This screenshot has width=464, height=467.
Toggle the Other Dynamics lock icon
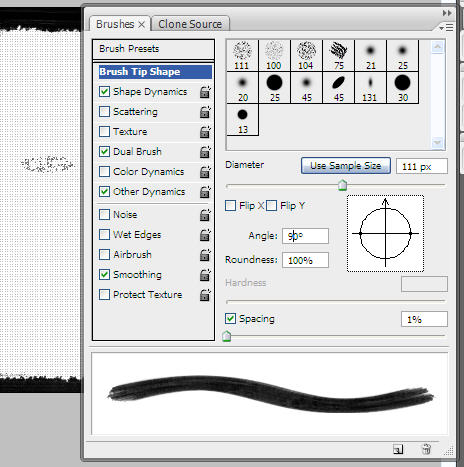tap(205, 192)
